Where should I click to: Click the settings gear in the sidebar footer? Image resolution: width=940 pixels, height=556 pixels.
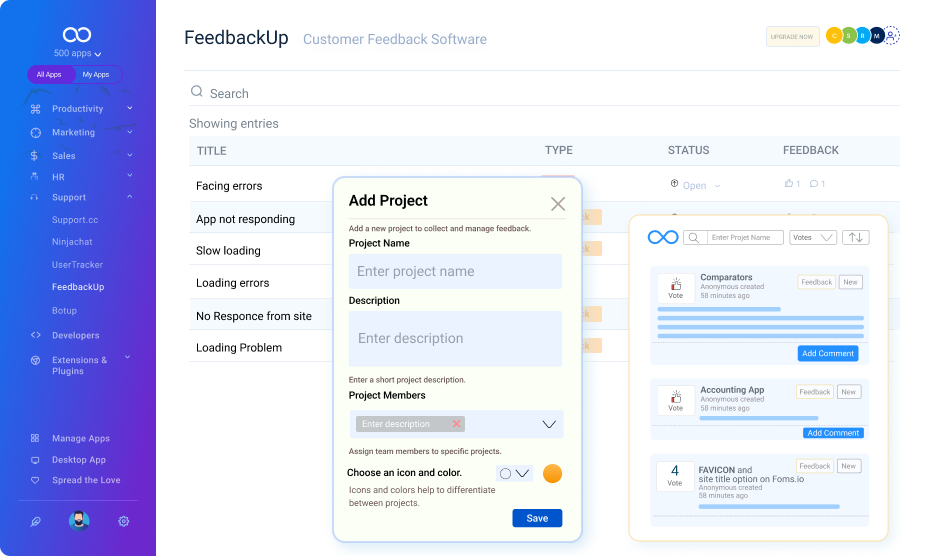[x=124, y=521]
